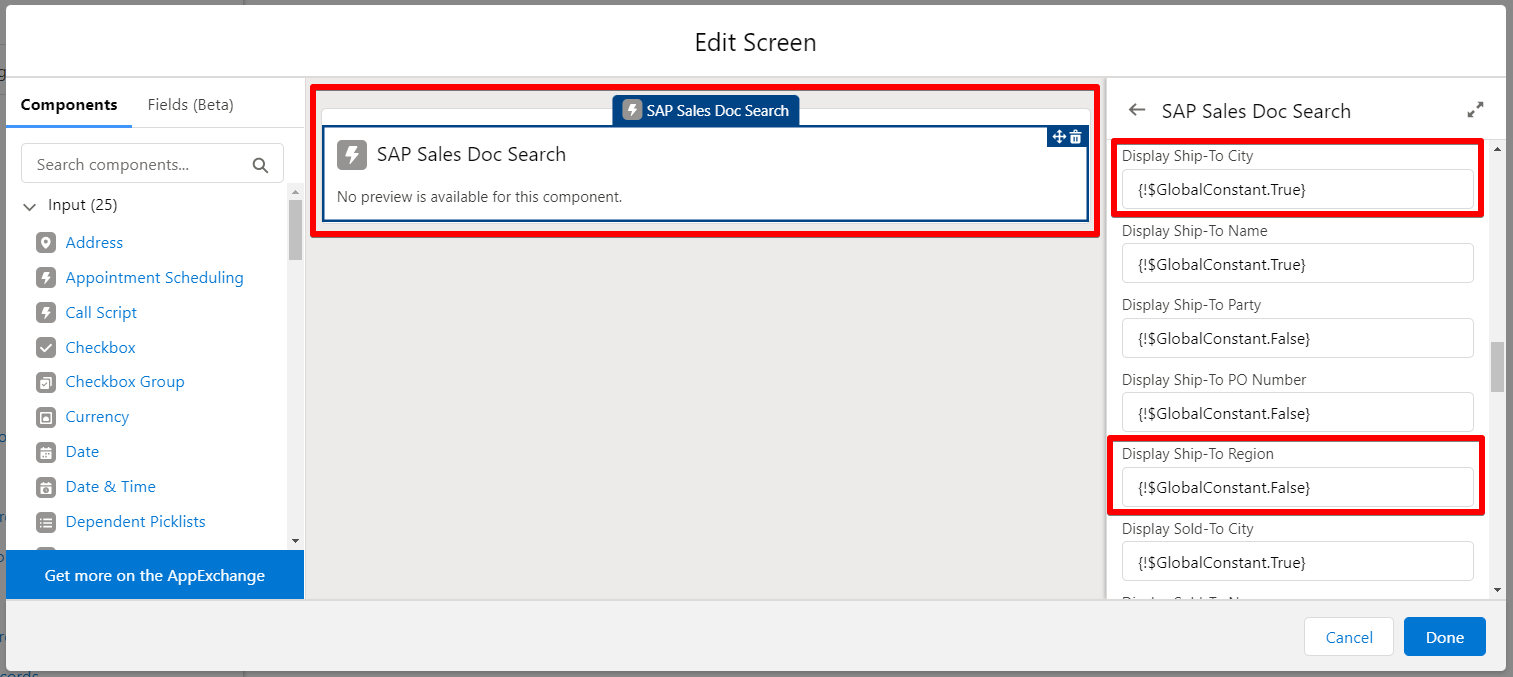1513x677 pixels.
Task: Click the Currency component icon
Action: (x=46, y=417)
